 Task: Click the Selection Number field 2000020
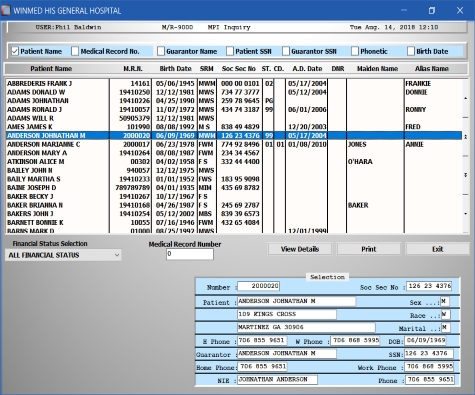click(258, 286)
